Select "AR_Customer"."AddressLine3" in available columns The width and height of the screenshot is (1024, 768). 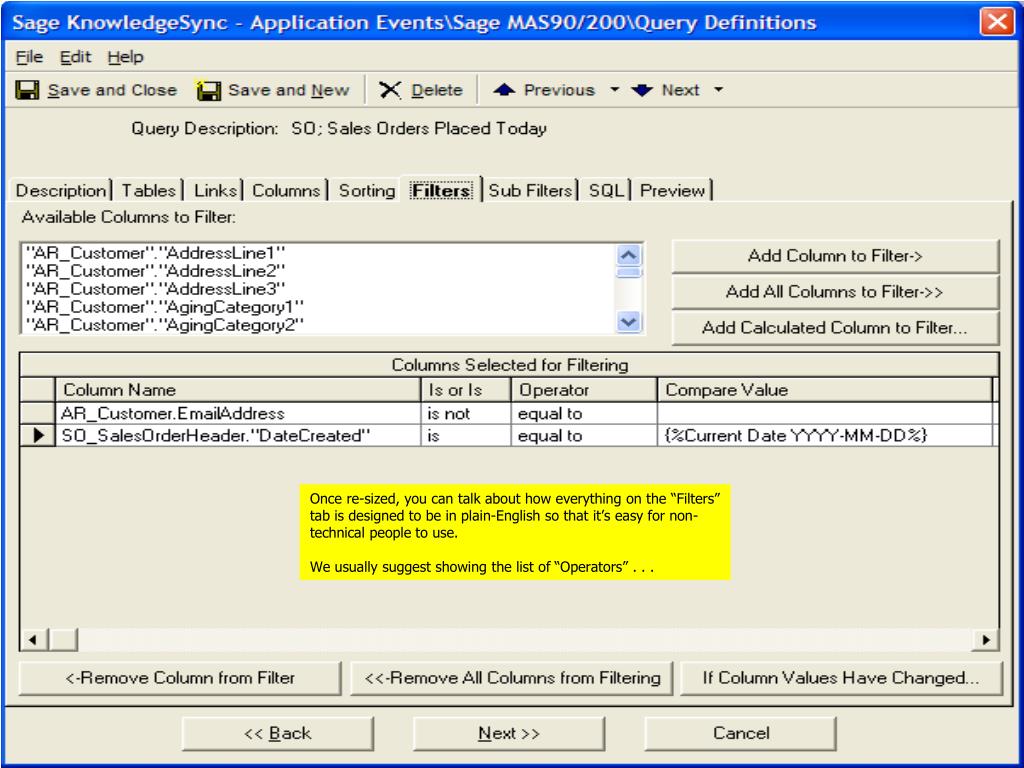click(155, 289)
